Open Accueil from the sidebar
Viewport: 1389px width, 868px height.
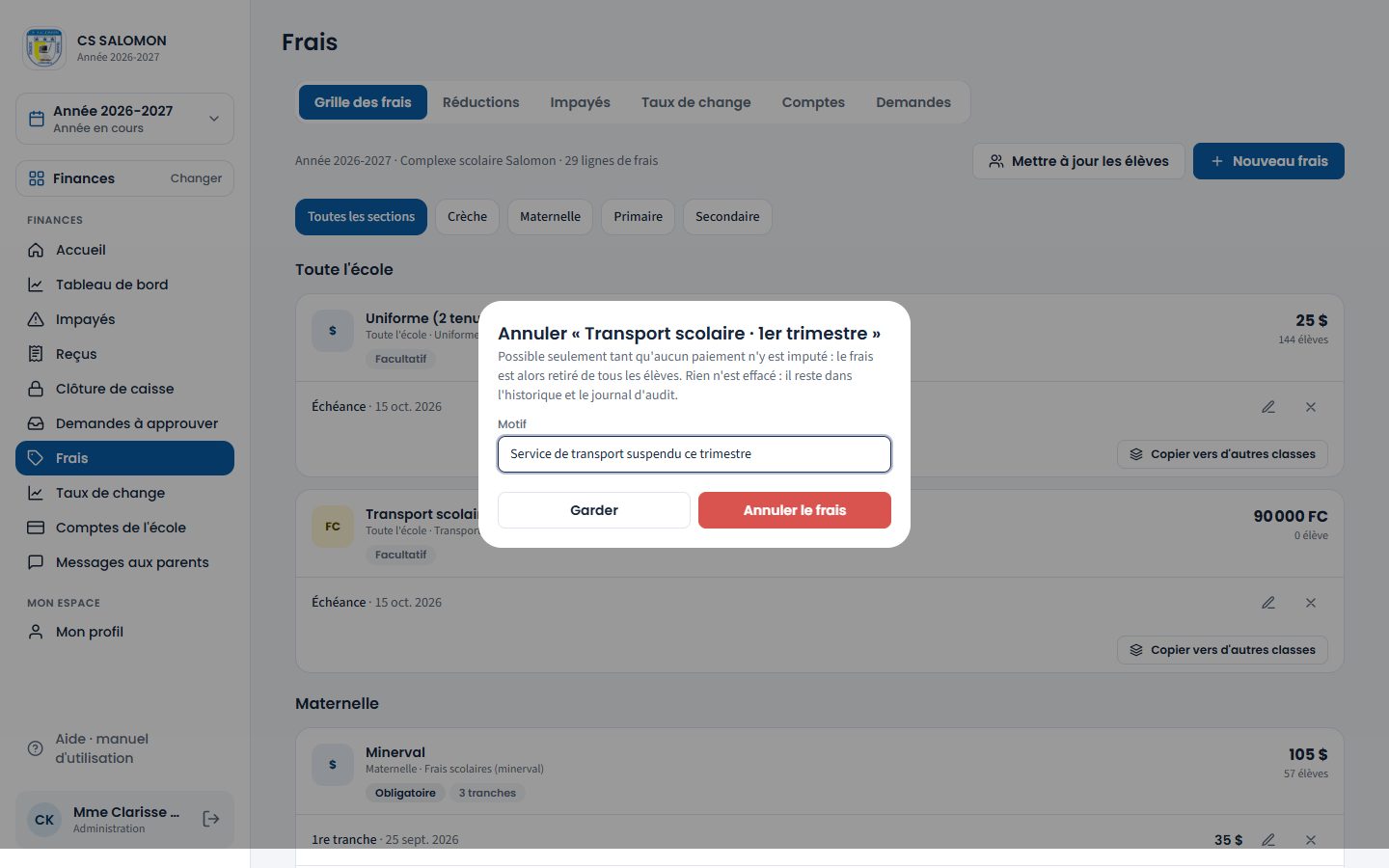(x=124, y=250)
